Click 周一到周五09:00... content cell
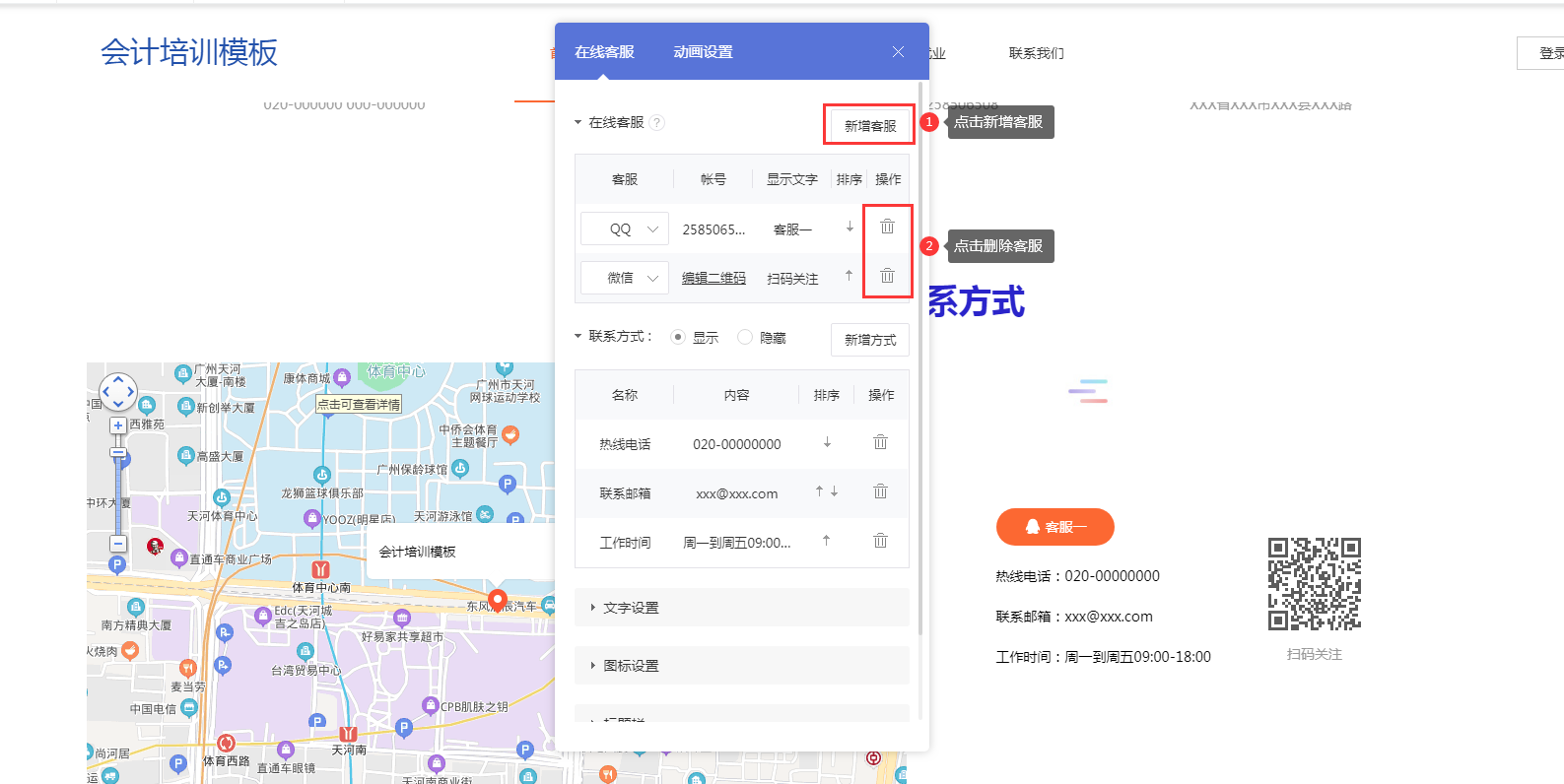The height and width of the screenshot is (784, 1564). click(736, 543)
